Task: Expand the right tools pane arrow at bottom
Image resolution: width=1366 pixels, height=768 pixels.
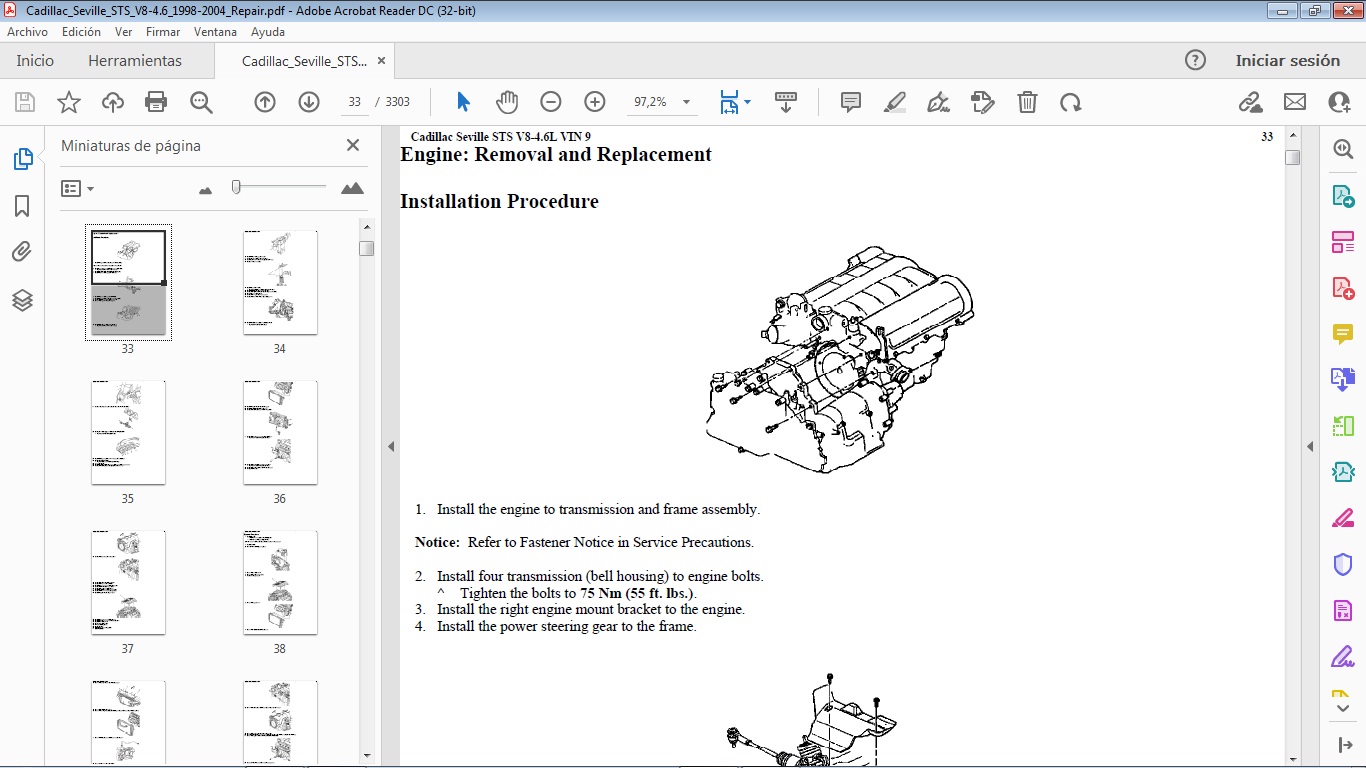Action: (x=1343, y=745)
